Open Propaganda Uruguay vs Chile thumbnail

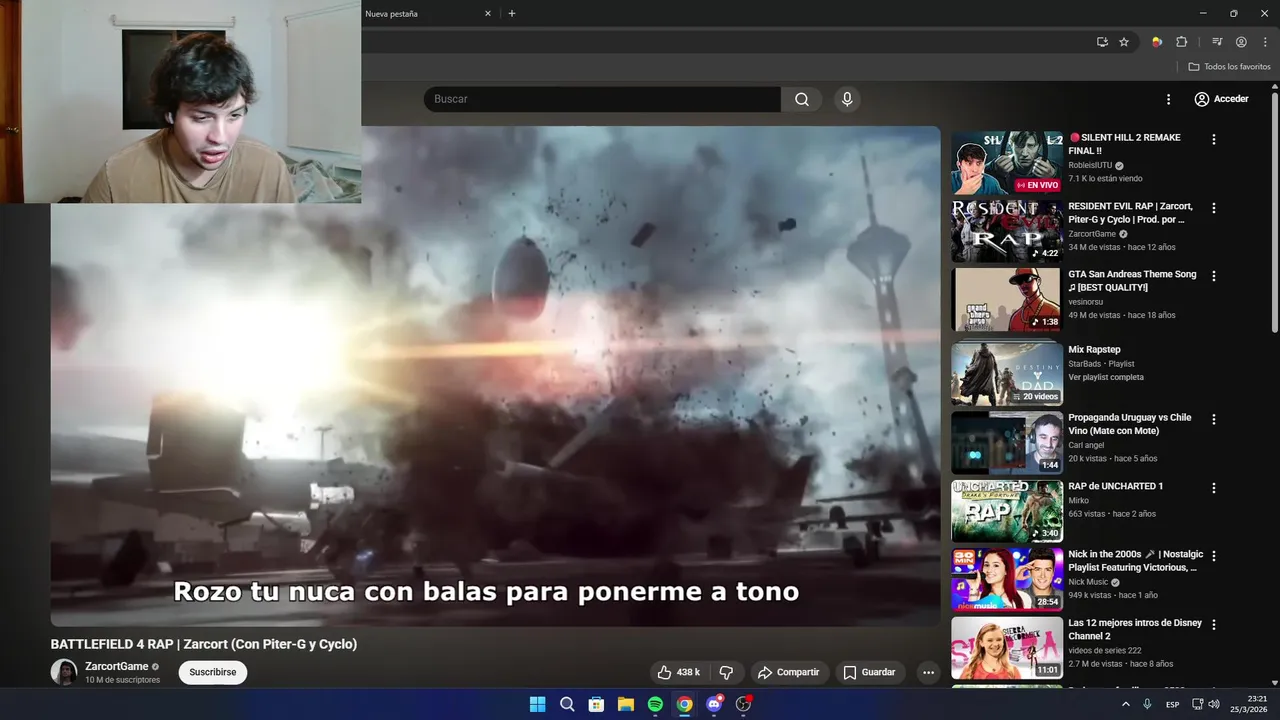point(1007,443)
